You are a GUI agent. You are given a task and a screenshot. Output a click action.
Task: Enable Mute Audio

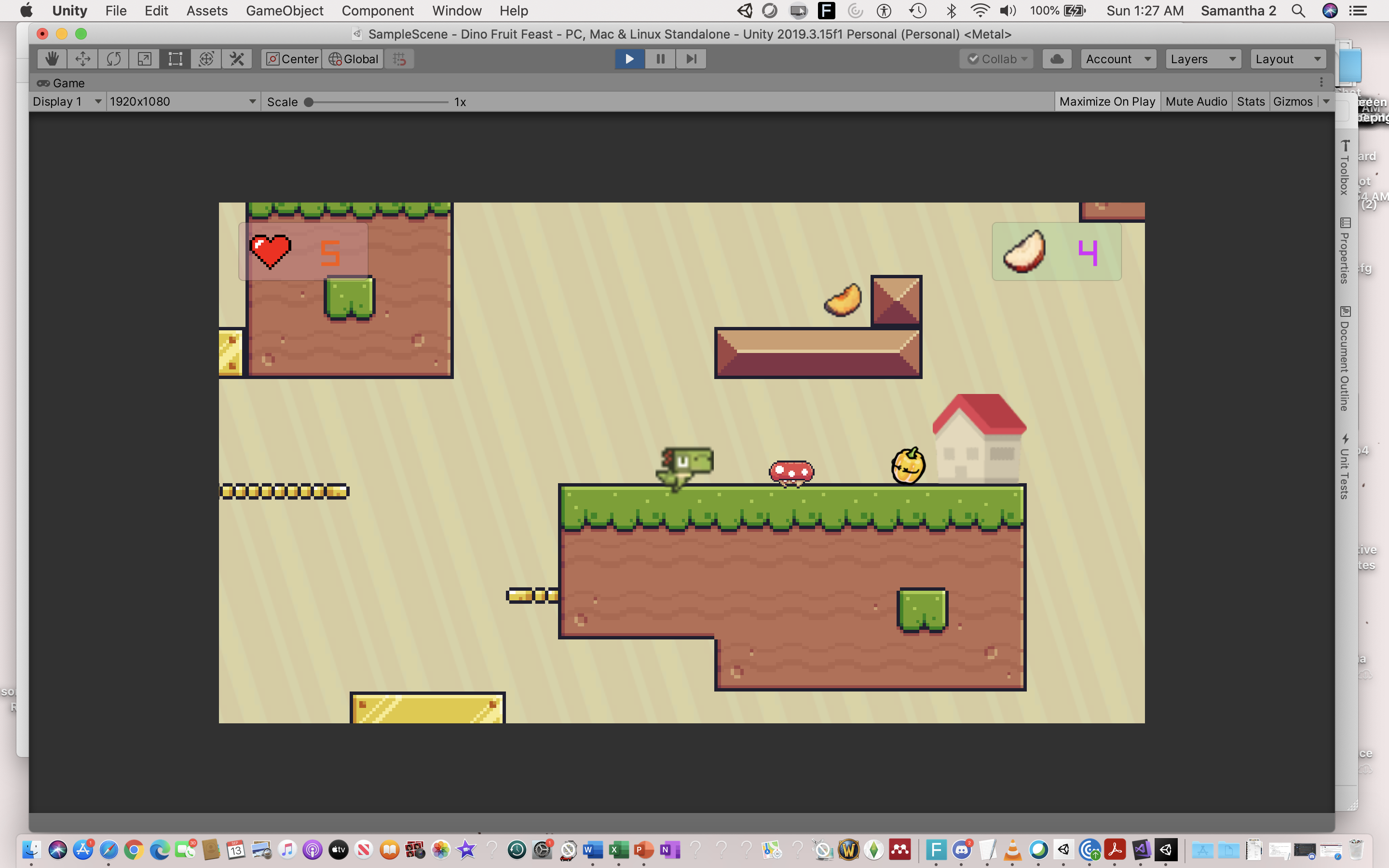click(1196, 102)
